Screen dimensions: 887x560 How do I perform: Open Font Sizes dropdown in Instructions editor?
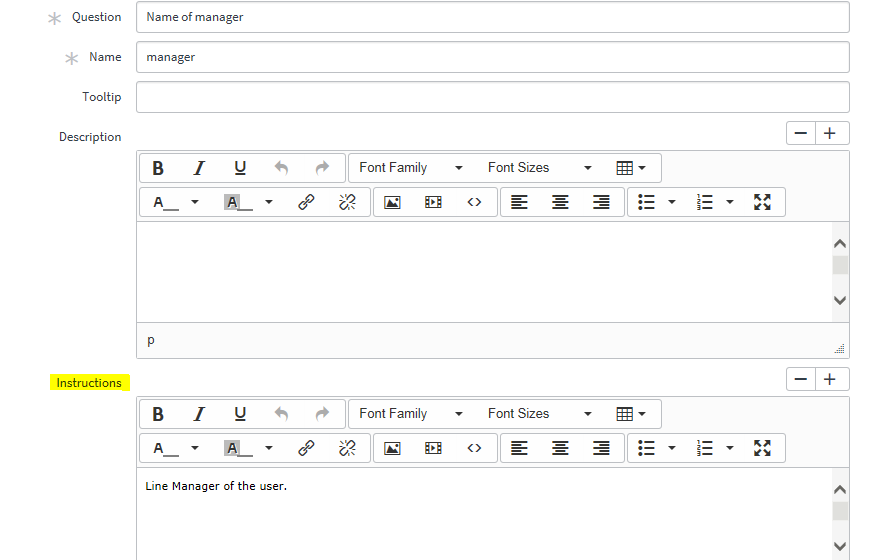pos(540,414)
